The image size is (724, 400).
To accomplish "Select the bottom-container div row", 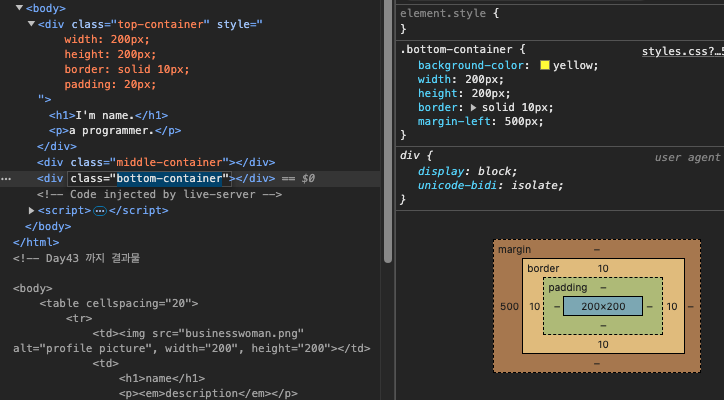I will (190, 178).
